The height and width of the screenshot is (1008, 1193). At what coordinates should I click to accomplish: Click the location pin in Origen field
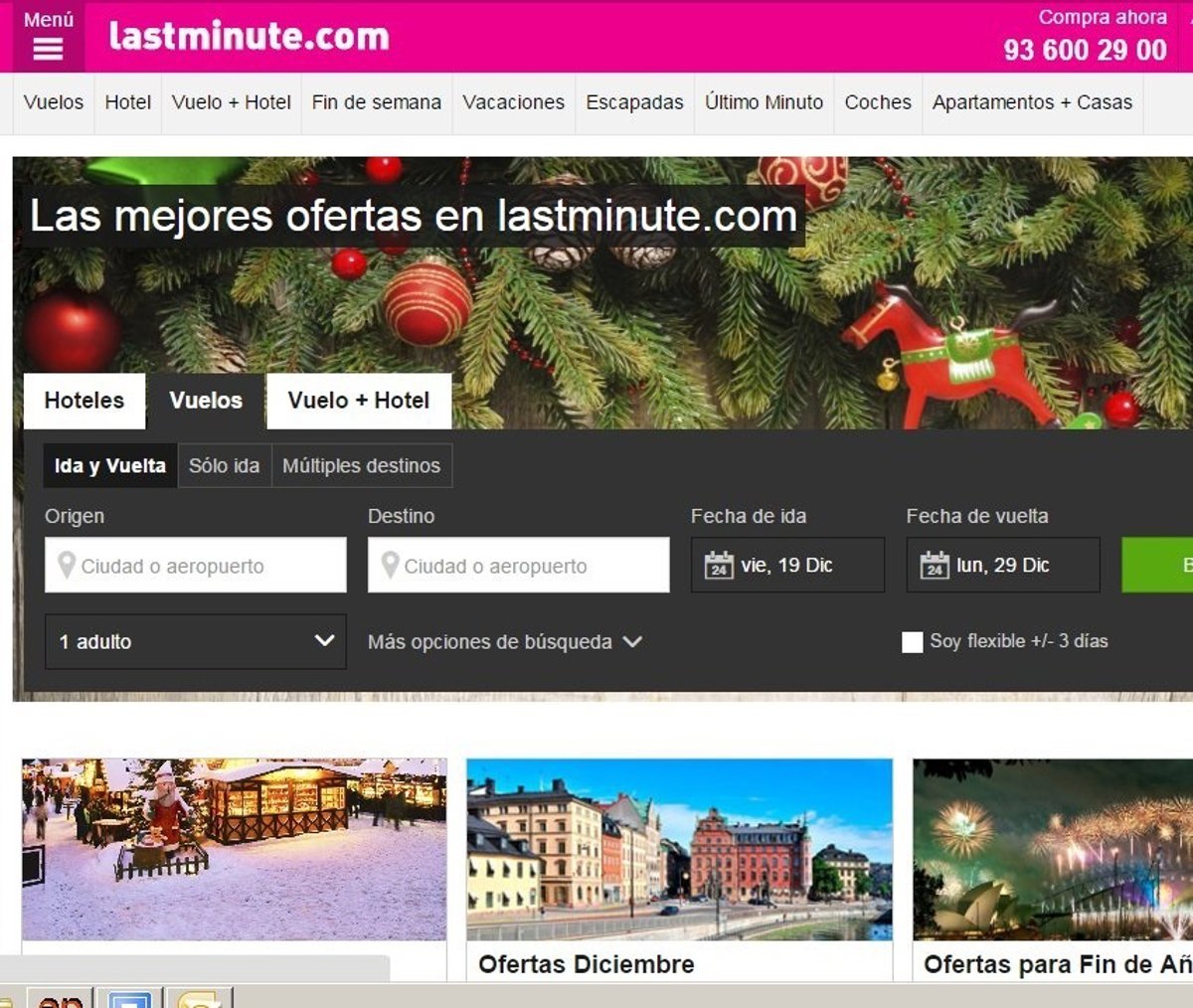point(67,565)
